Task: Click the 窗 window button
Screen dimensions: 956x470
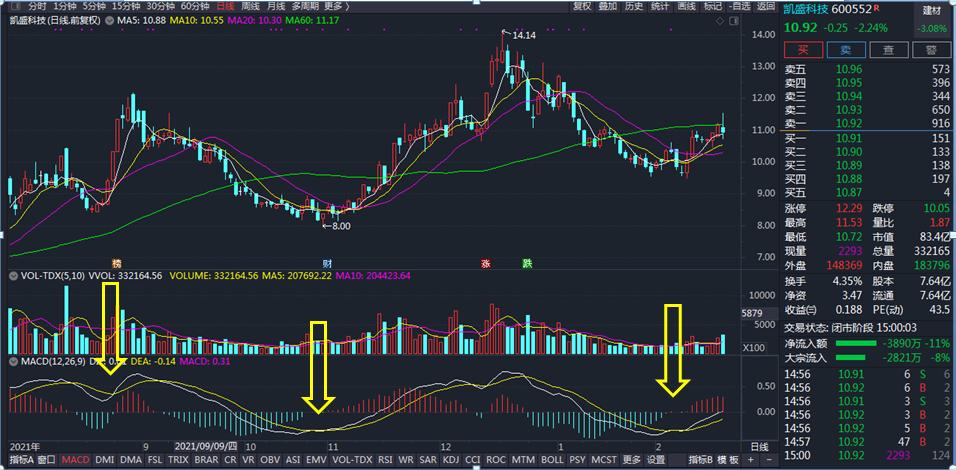Action: tap(932, 49)
